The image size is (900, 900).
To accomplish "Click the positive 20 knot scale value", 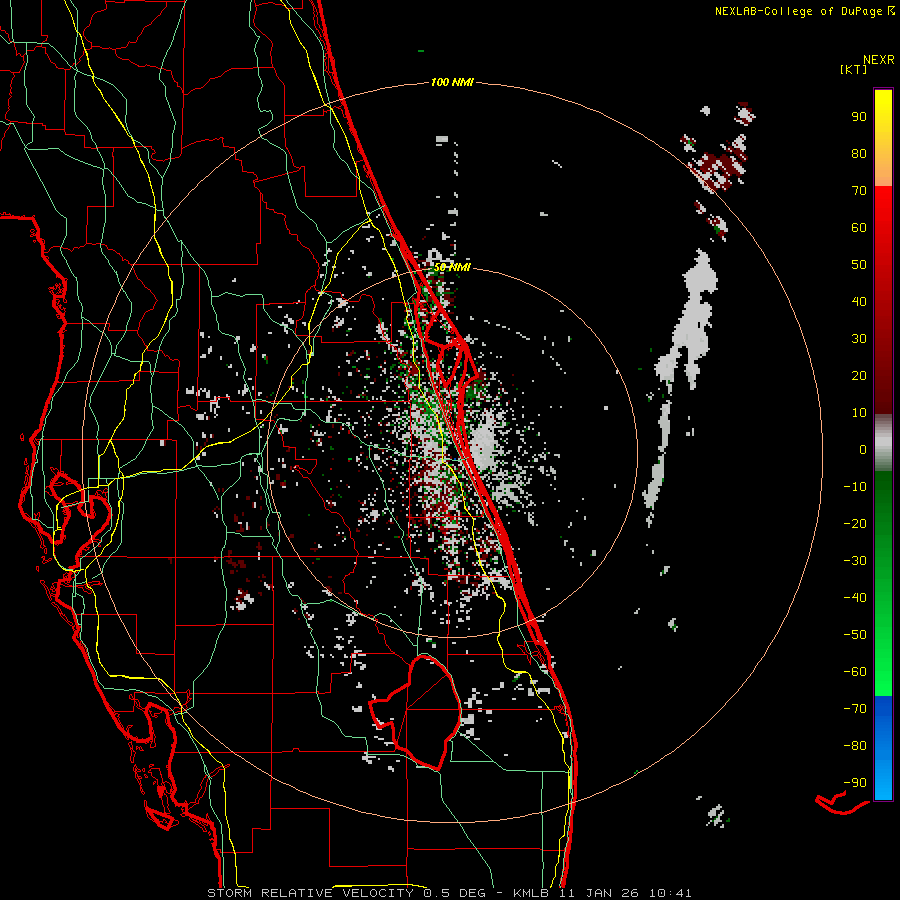I will click(x=859, y=375).
